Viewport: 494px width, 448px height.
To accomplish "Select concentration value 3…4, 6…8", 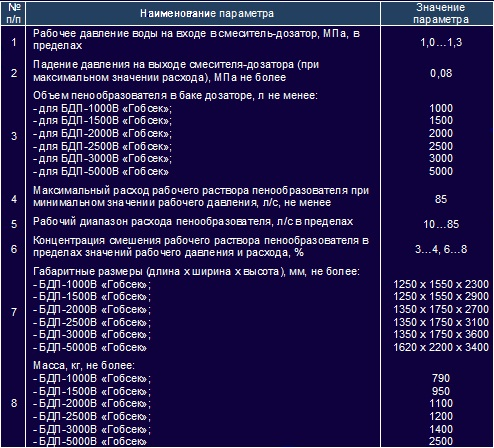I will tap(441, 249).
